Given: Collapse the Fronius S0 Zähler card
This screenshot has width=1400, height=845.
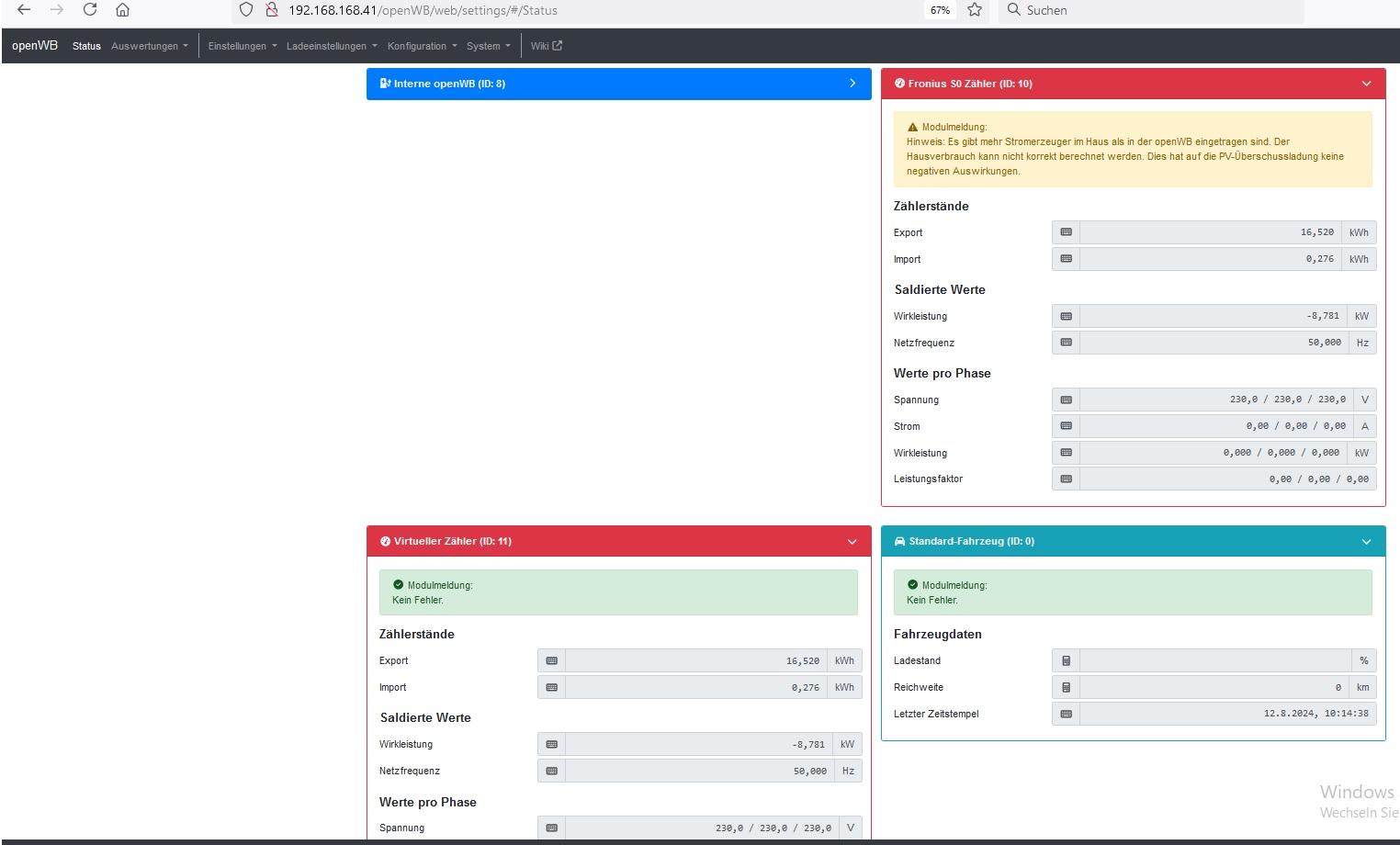Looking at the screenshot, I should coord(1366,84).
